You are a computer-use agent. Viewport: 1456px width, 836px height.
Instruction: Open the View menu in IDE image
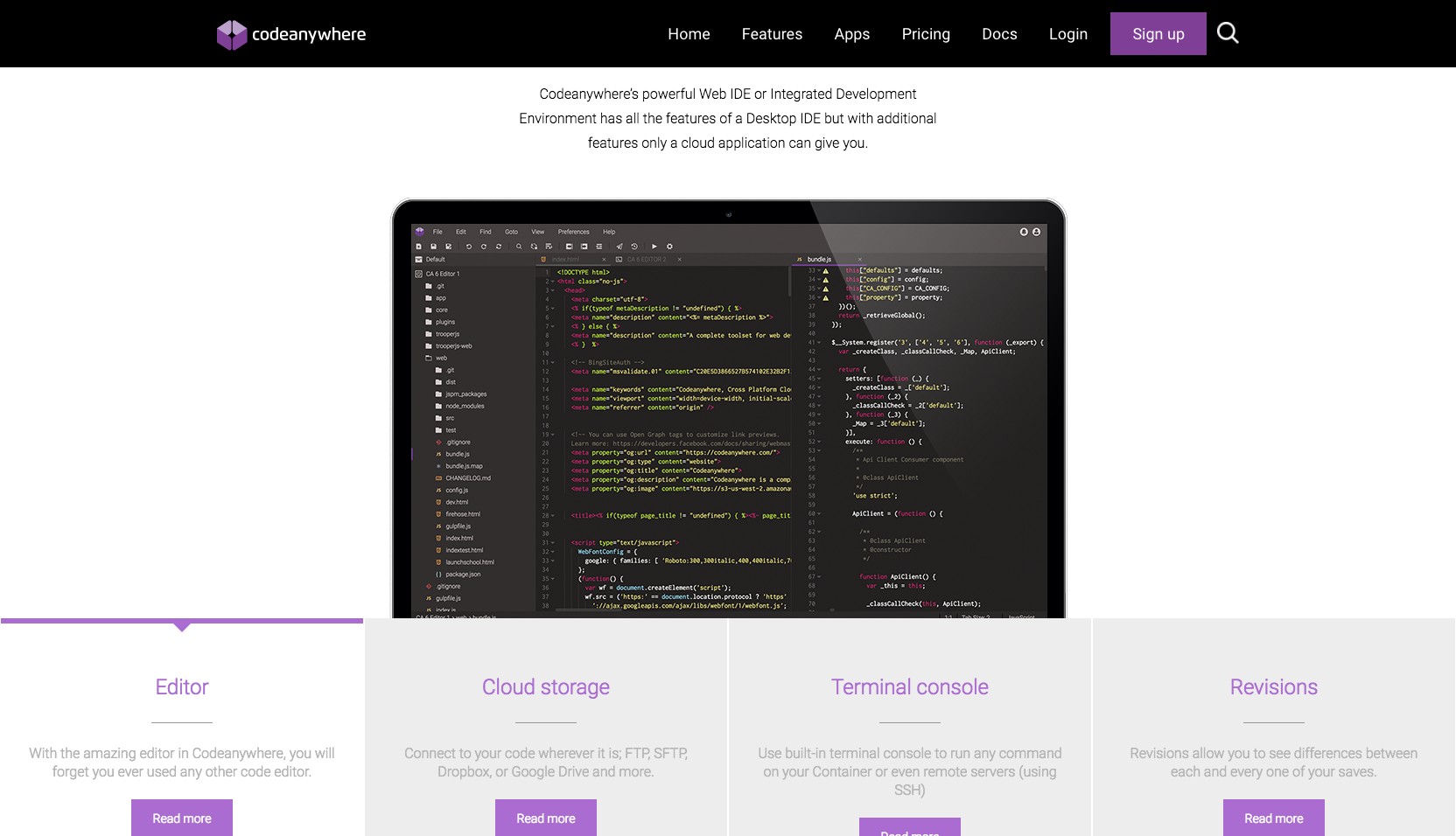538,232
